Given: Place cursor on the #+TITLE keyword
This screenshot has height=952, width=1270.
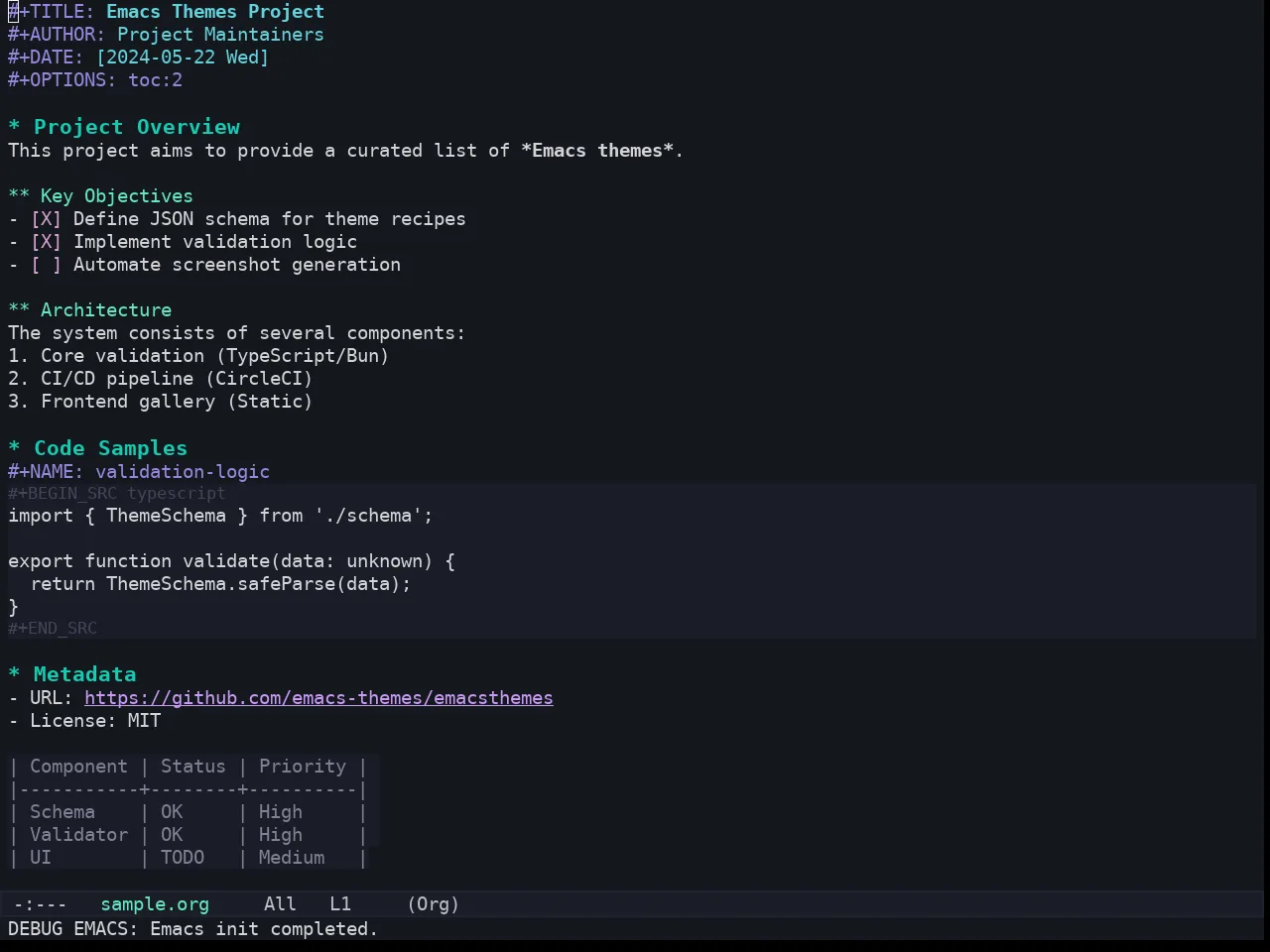Looking at the screenshot, I should (x=52, y=12).
